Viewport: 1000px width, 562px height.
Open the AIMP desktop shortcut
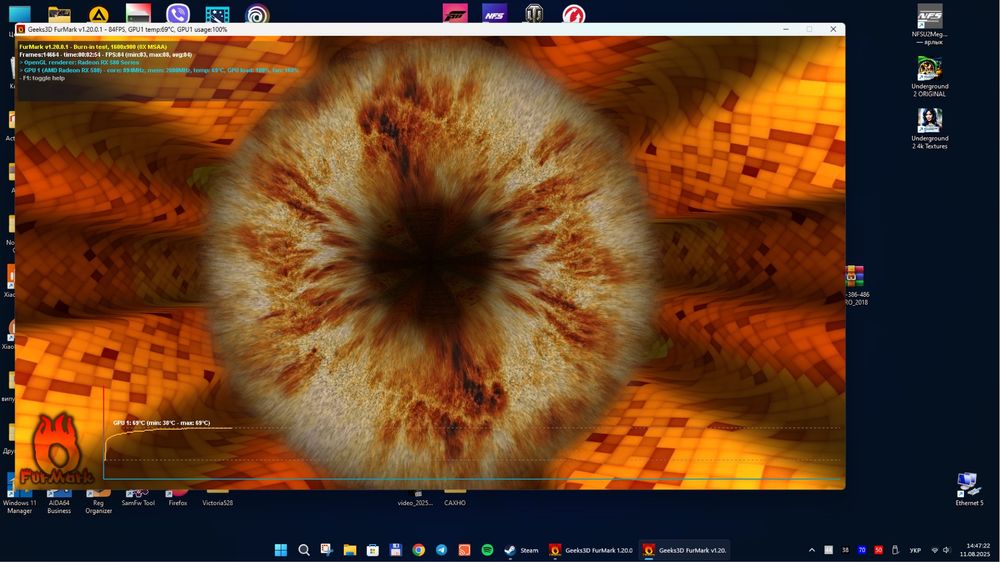pos(98,14)
